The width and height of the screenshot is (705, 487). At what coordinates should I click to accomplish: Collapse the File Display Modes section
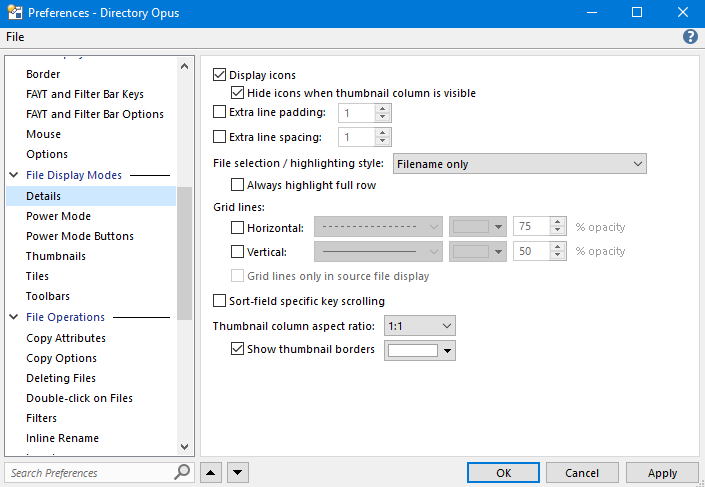click(14, 175)
